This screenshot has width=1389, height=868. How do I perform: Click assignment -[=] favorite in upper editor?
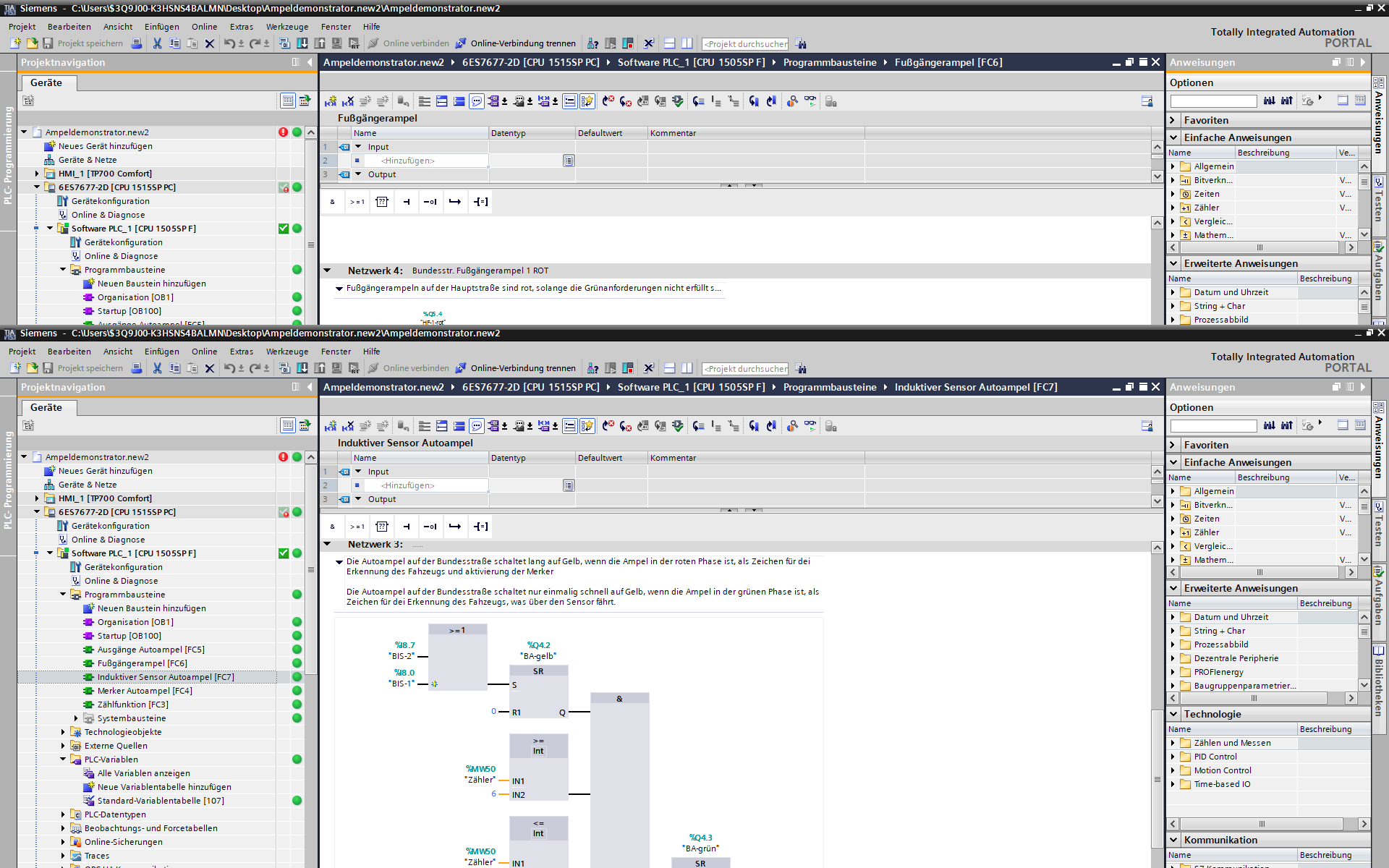coord(480,202)
